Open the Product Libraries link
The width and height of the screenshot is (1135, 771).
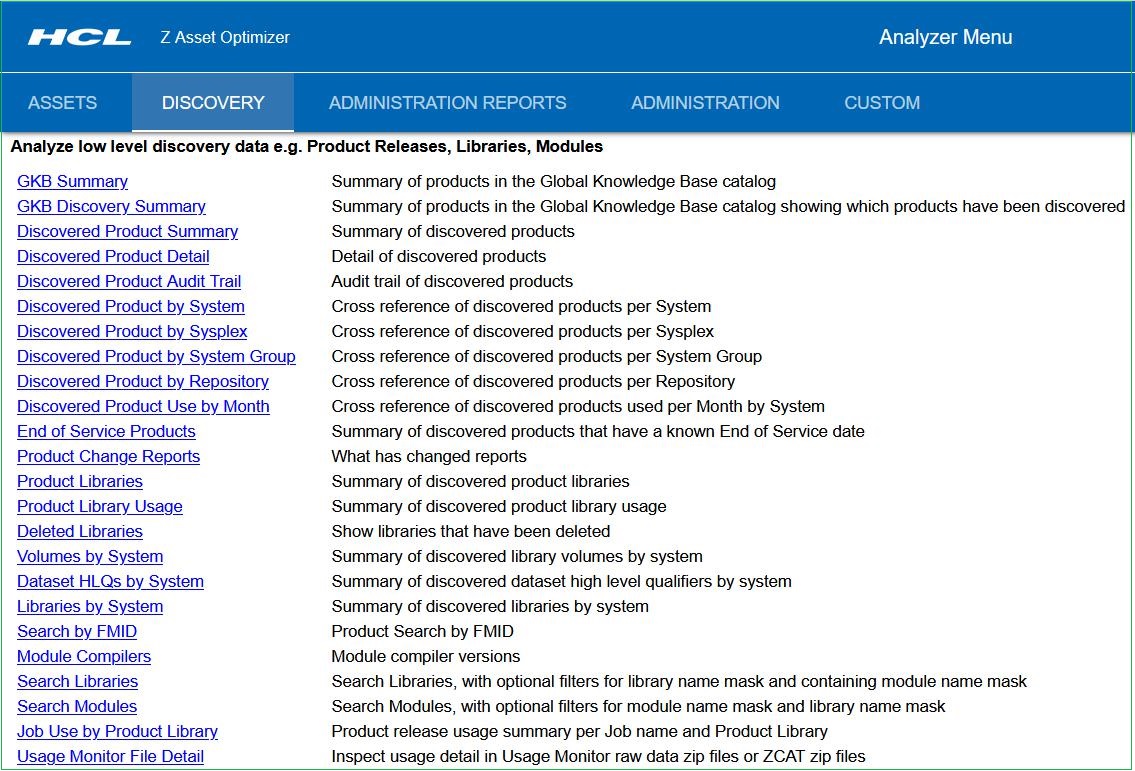pyautogui.click(x=80, y=481)
